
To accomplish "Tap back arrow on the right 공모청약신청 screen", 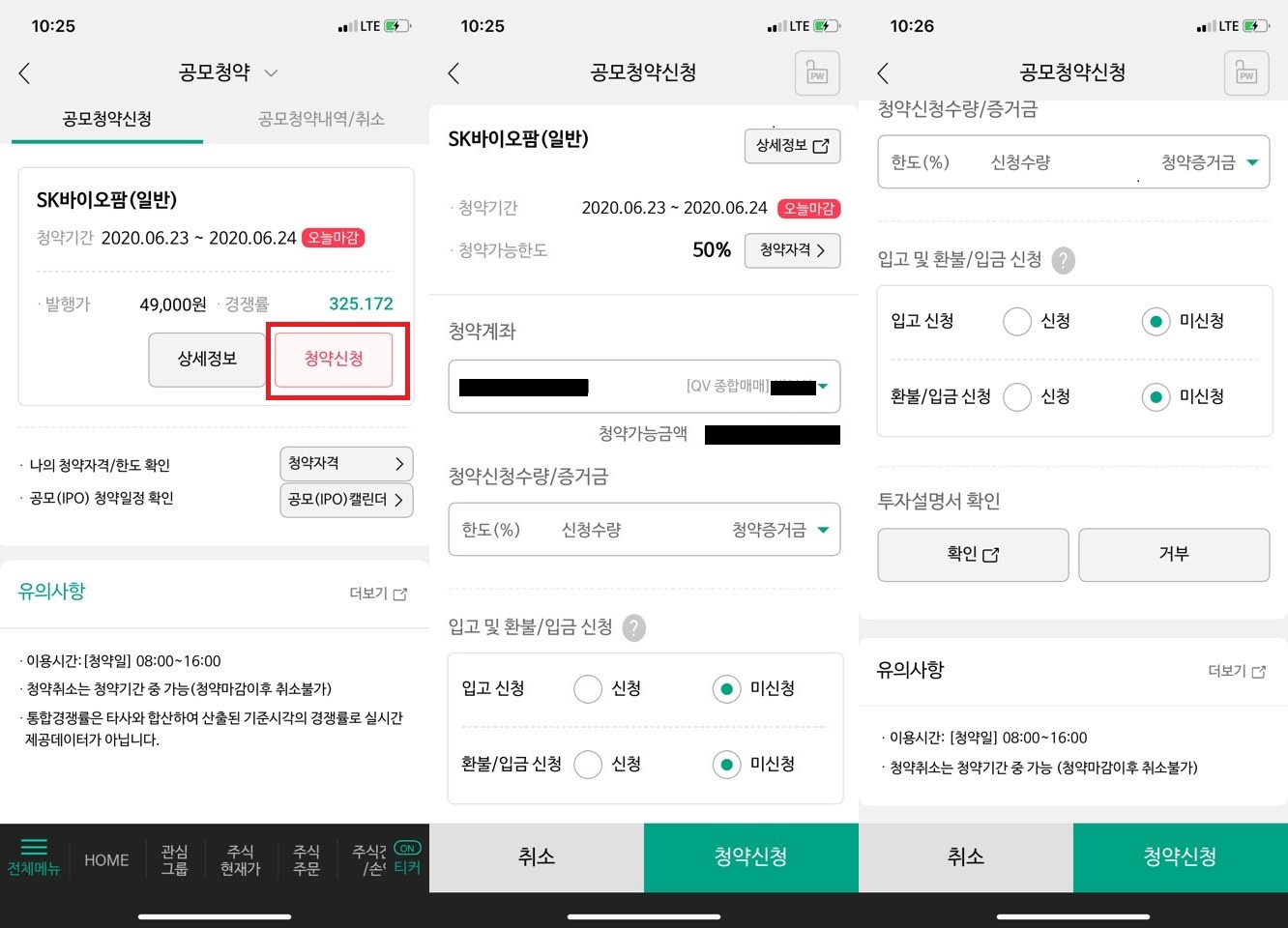I will point(883,73).
